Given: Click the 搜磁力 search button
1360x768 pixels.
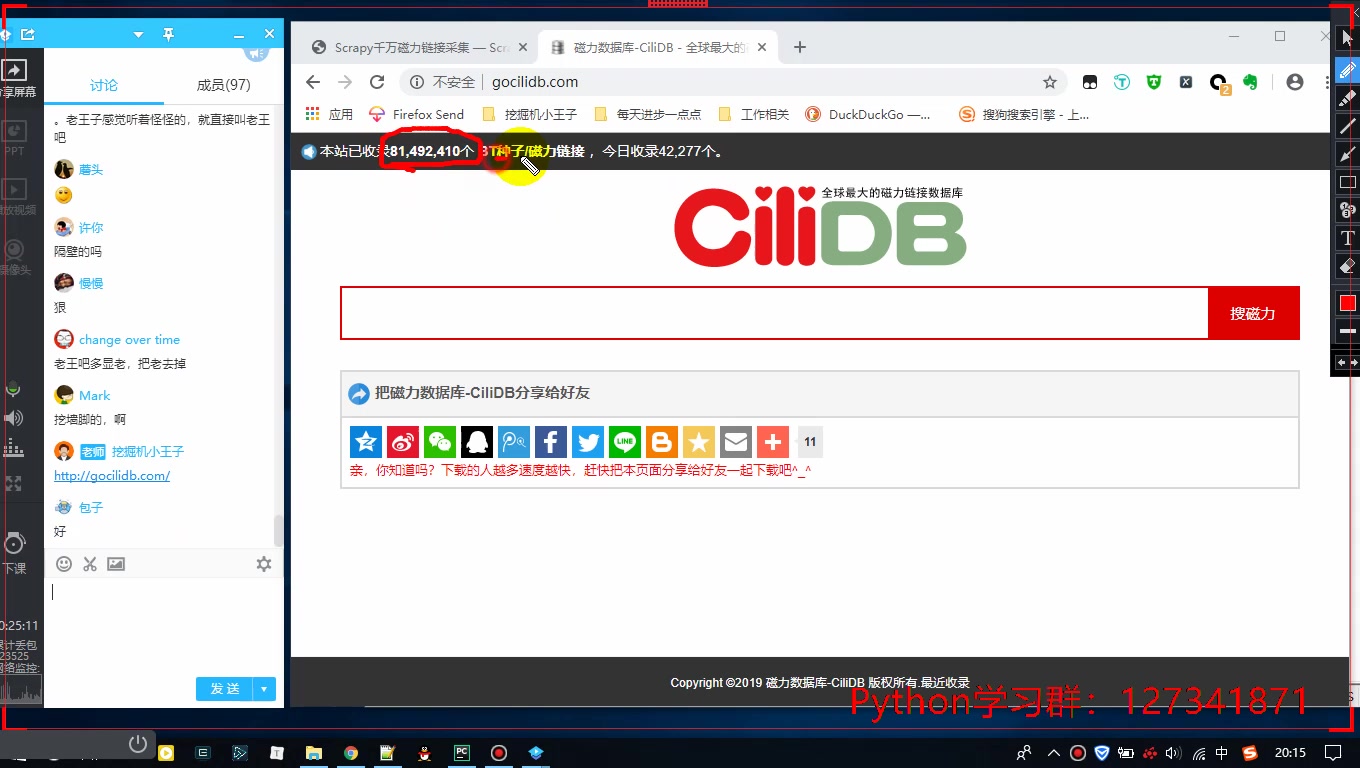Looking at the screenshot, I should coord(1253,313).
